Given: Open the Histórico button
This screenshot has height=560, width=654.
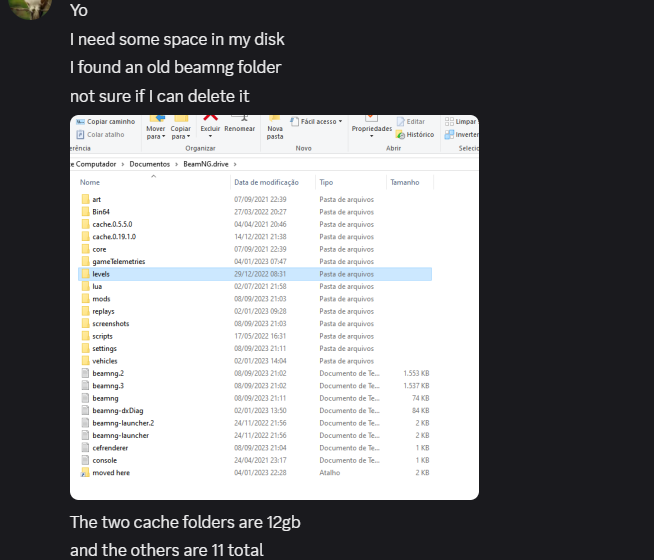Looking at the screenshot, I should point(415,134).
